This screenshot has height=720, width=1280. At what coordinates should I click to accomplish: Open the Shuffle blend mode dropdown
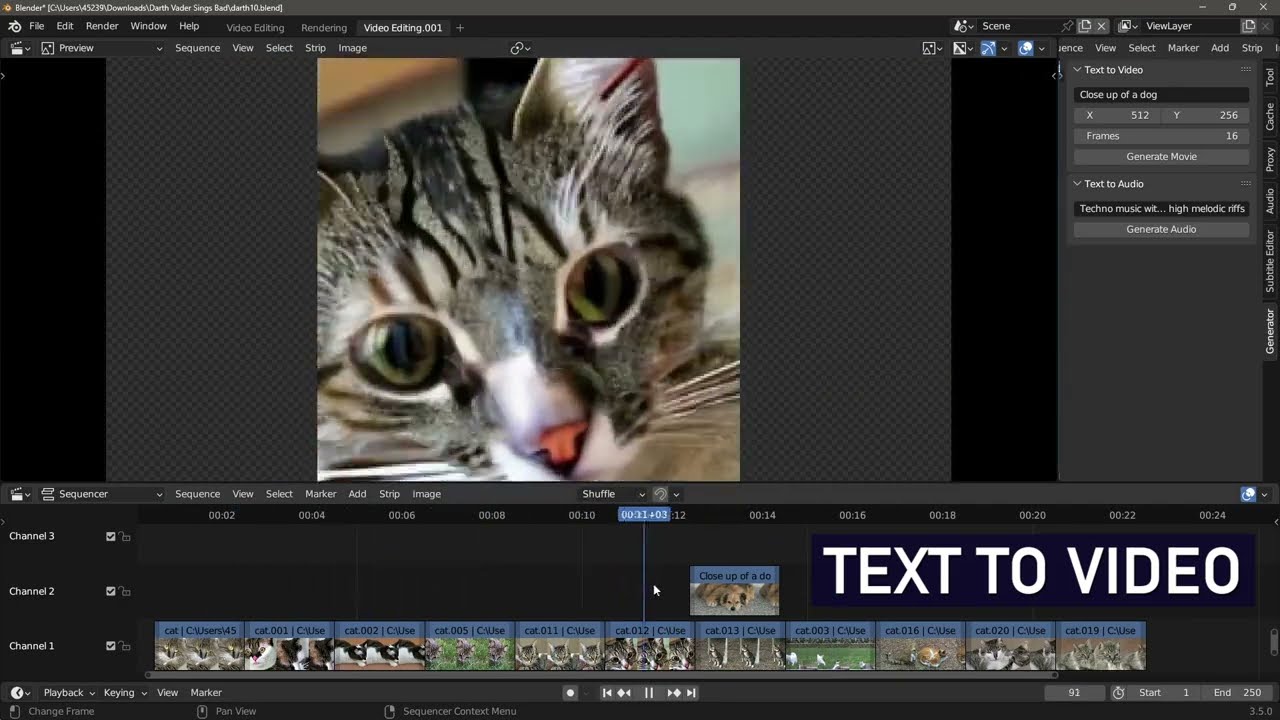(x=612, y=493)
